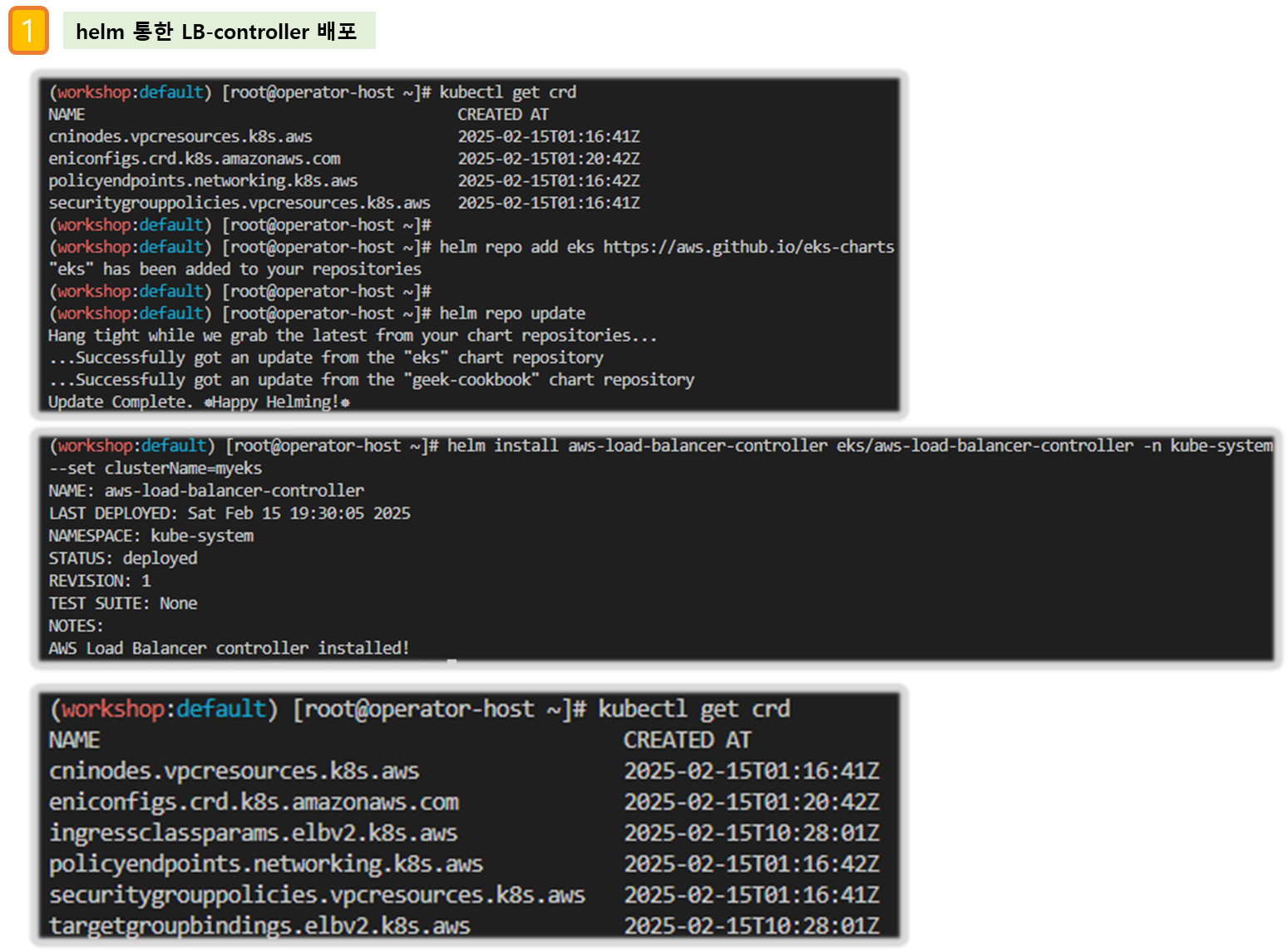Click the 'NAMESPACE: kube-system' line

pyautogui.click(x=151, y=535)
